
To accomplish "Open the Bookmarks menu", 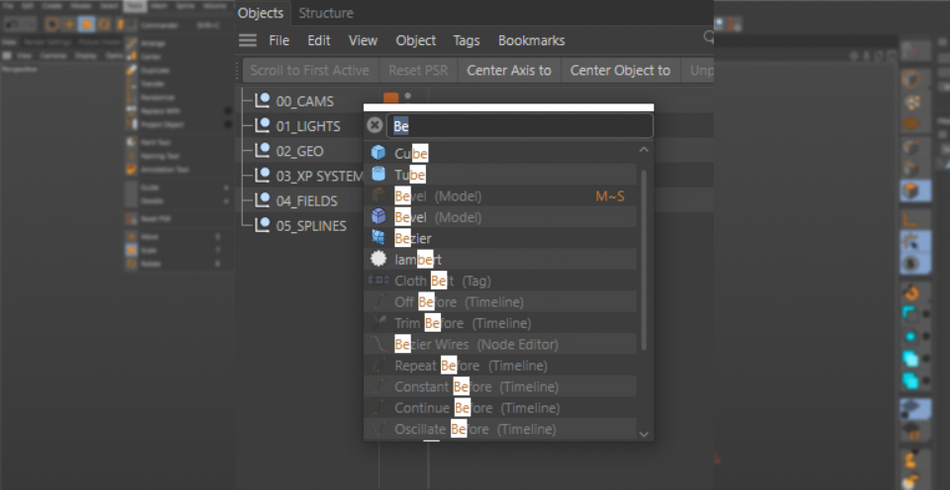I will pos(531,41).
